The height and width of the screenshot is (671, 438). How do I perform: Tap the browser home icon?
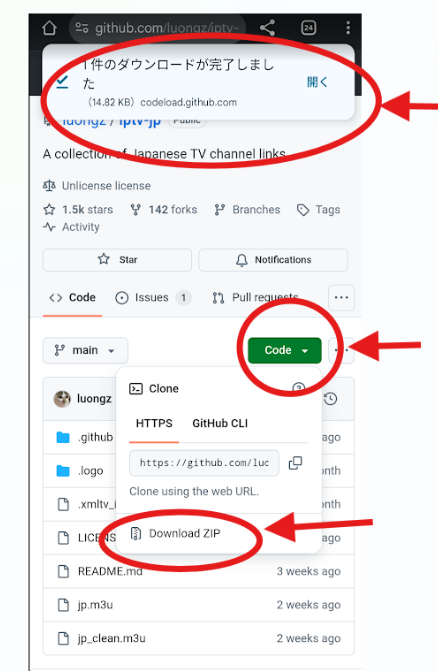[x=50, y=28]
